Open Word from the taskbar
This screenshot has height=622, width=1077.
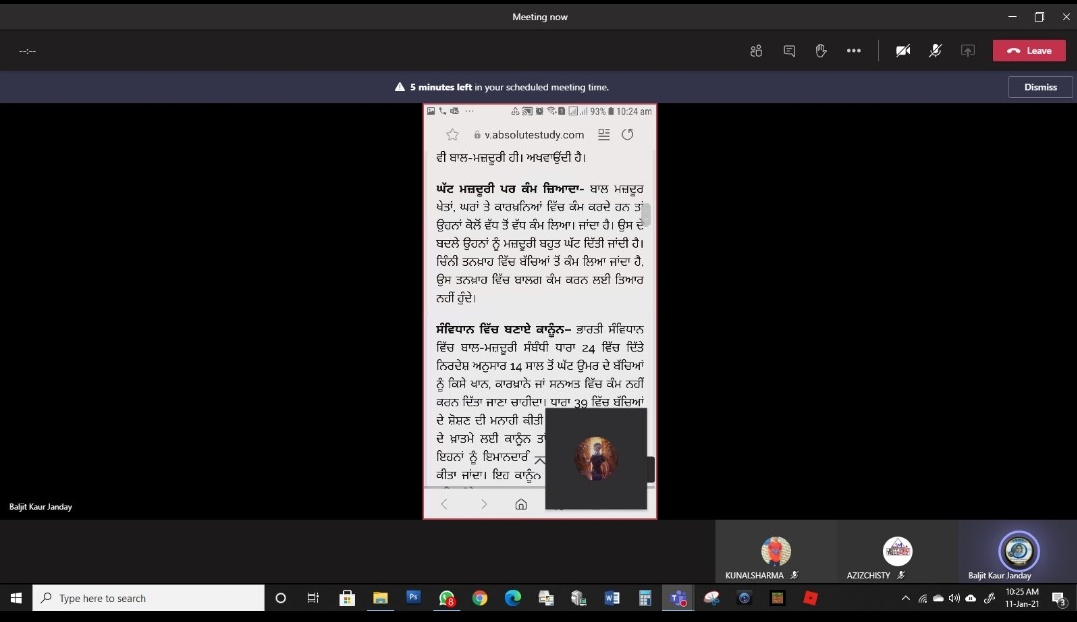point(611,598)
